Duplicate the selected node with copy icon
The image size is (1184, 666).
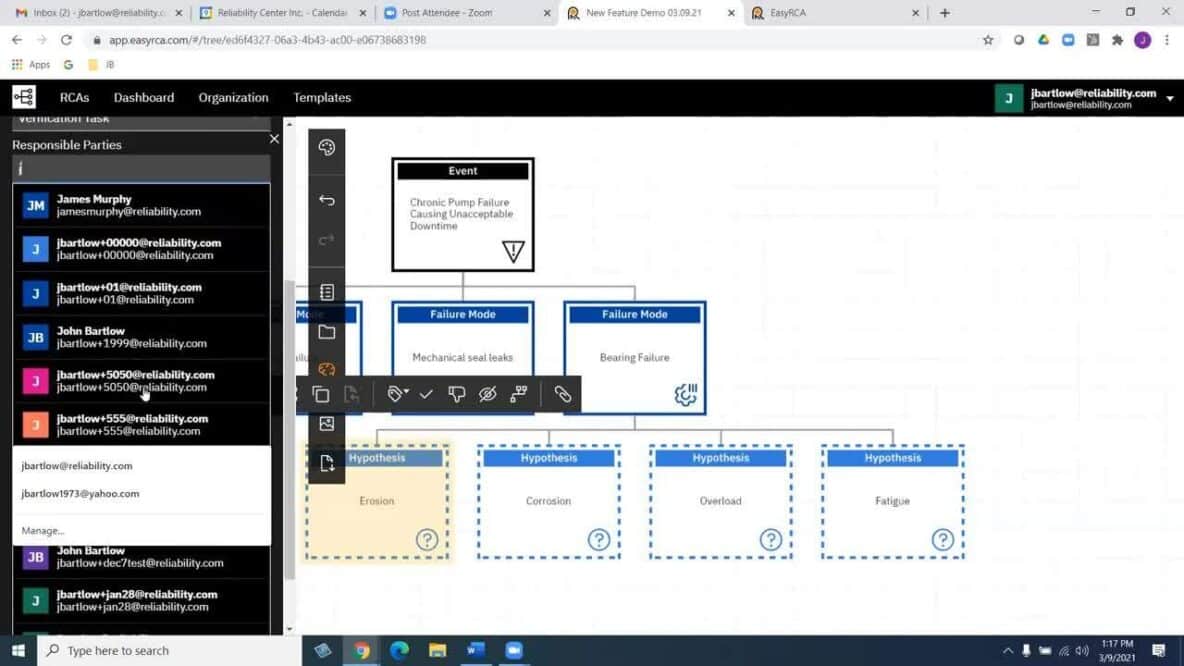click(321, 393)
